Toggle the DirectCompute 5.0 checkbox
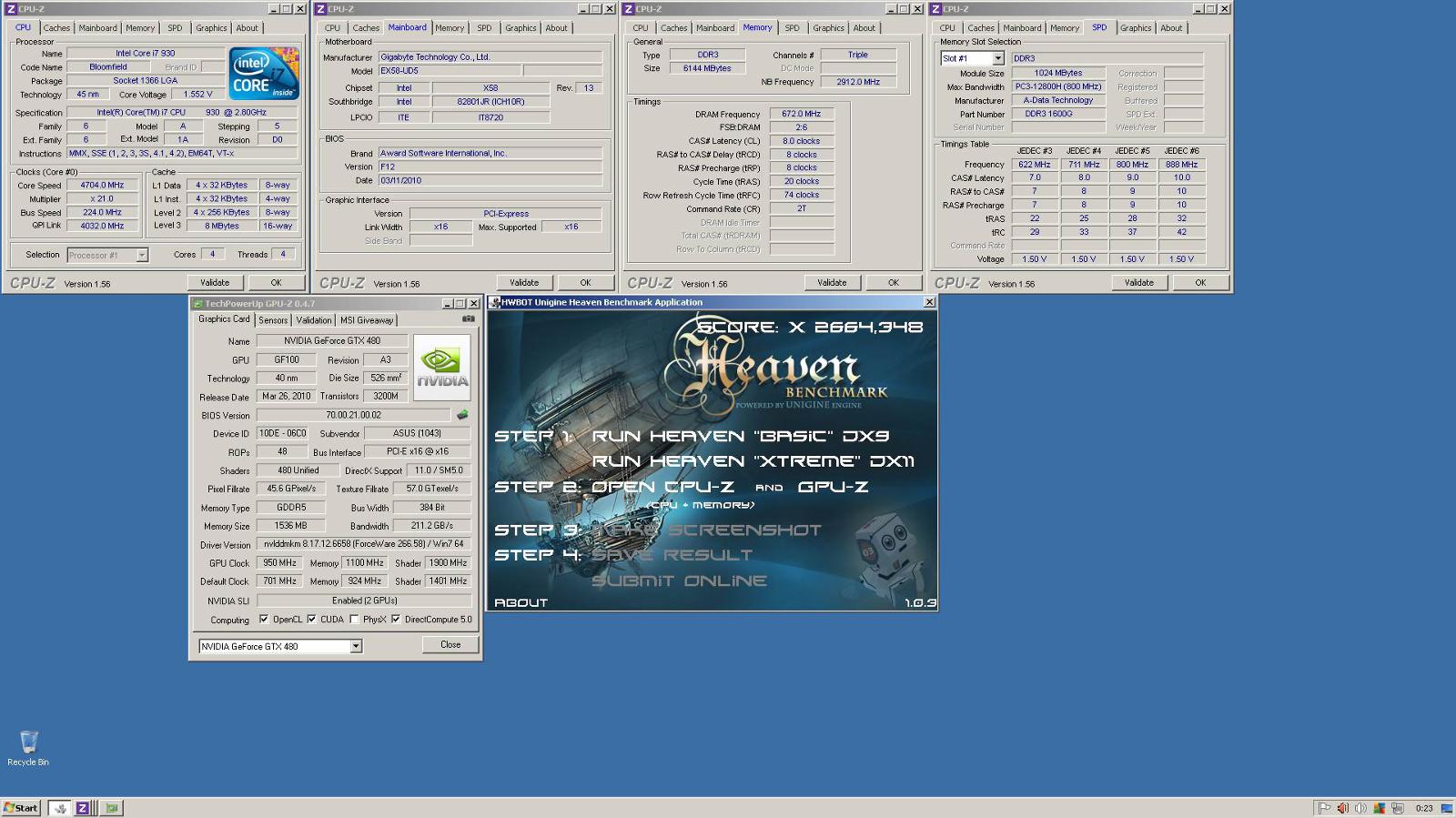1456x818 pixels. [x=396, y=620]
